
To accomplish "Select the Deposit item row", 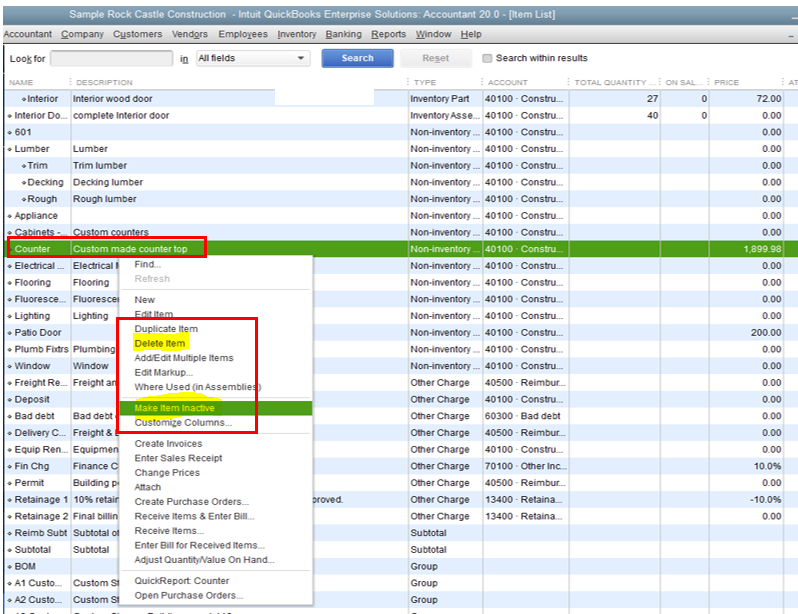I will pyautogui.click(x=401, y=400).
